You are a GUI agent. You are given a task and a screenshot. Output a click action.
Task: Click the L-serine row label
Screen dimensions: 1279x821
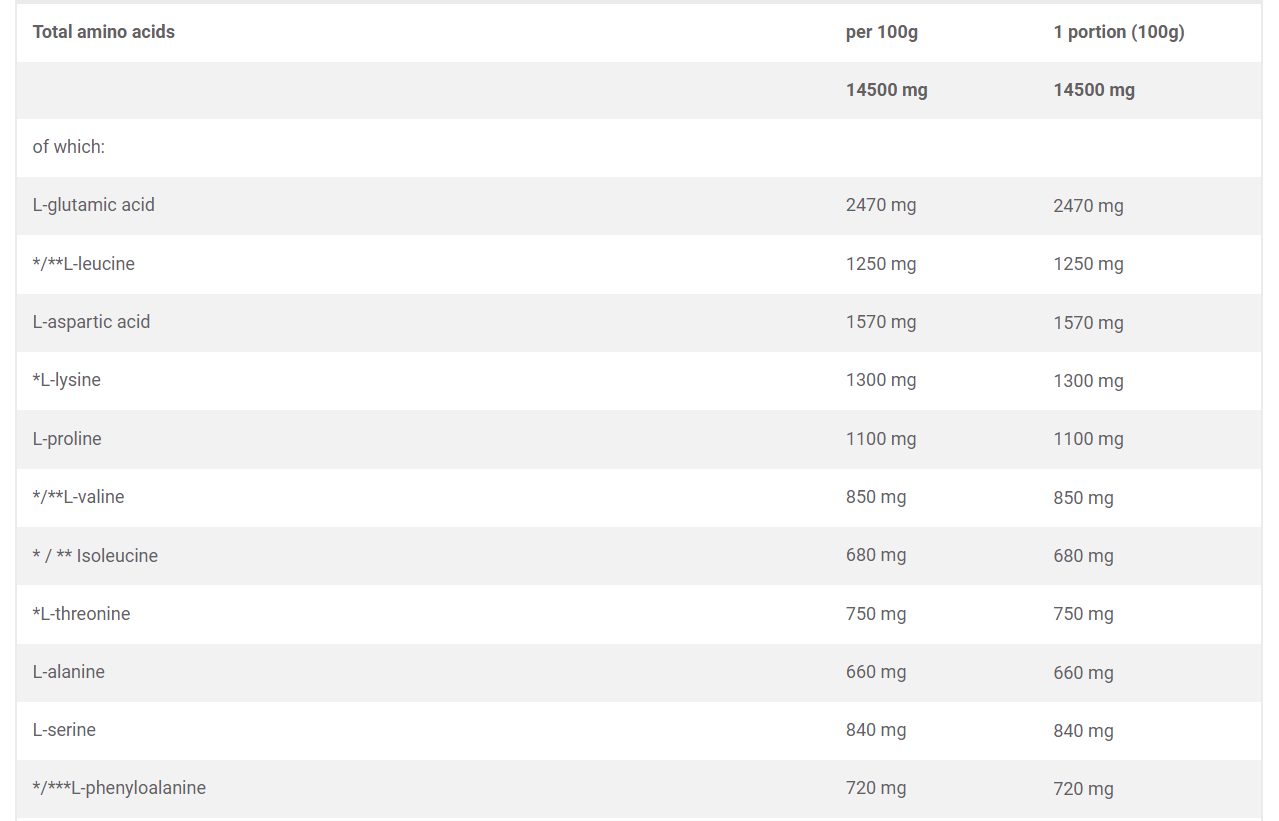tap(64, 730)
